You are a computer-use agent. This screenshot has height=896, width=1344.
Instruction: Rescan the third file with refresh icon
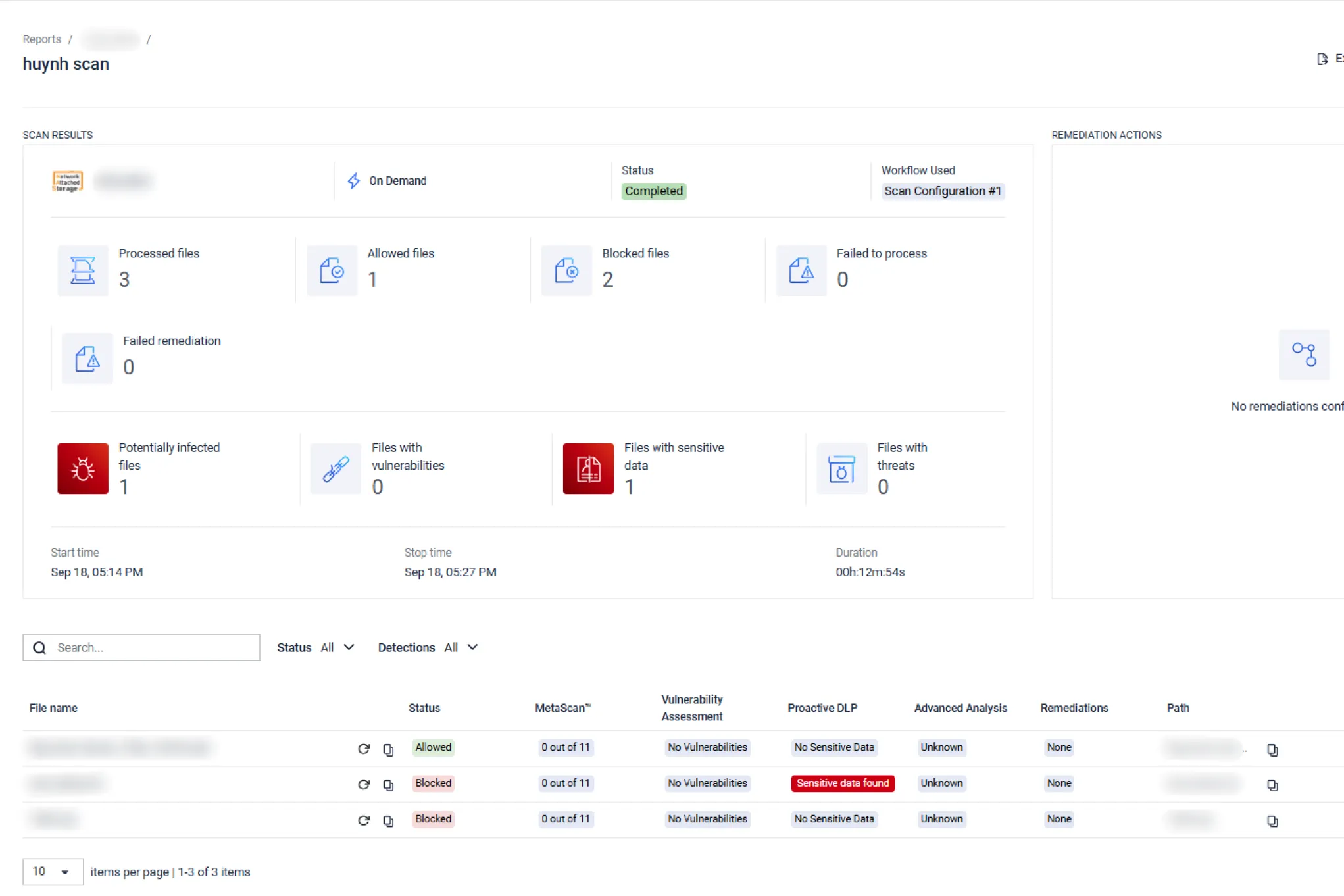click(x=363, y=820)
